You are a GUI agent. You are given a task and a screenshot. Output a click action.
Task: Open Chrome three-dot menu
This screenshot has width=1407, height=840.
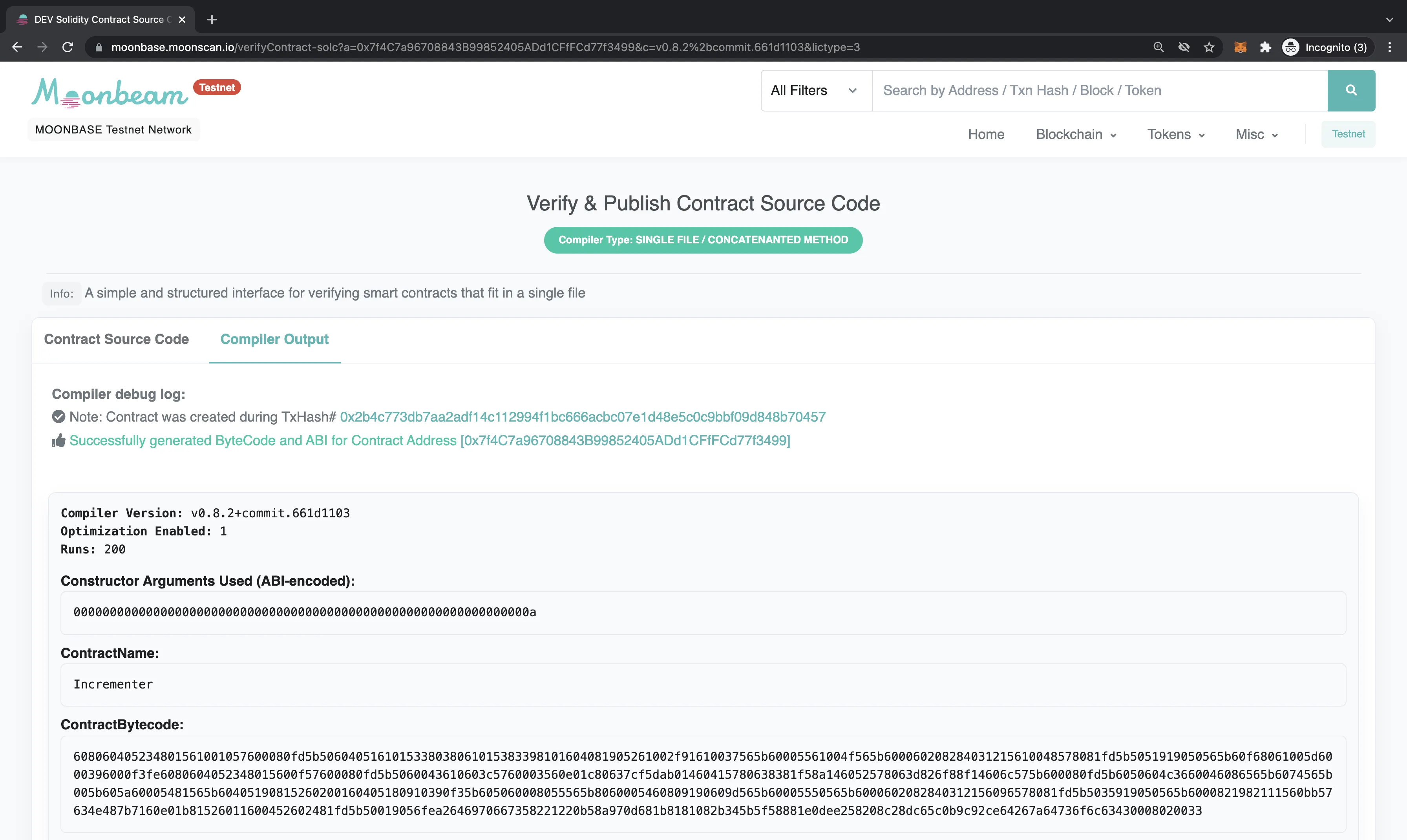tap(1390, 47)
